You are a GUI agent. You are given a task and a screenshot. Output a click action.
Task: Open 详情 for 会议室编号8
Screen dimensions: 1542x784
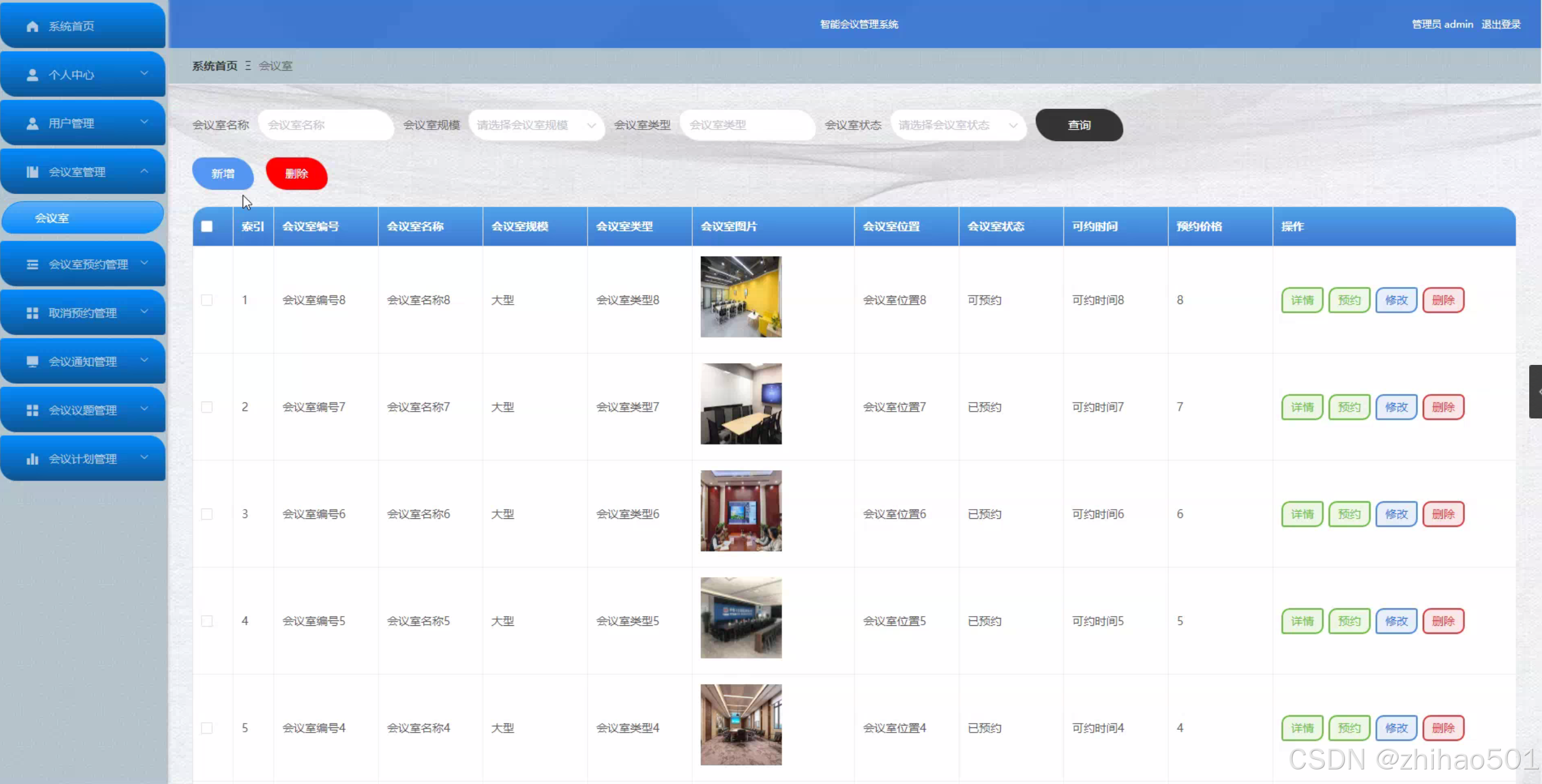tap(1302, 300)
